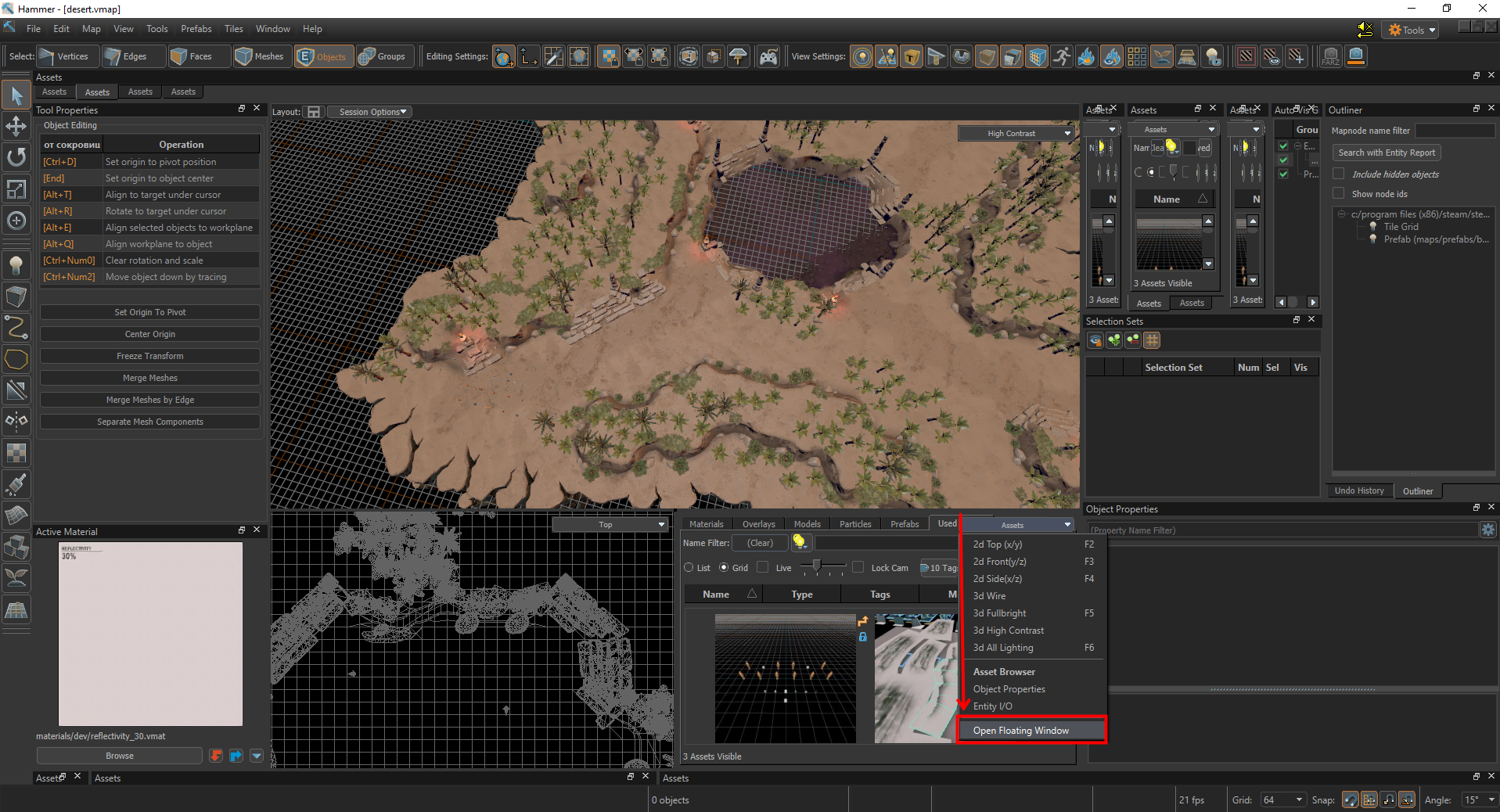The width and height of the screenshot is (1500, 812).
Task: Toggle Show node ids checkbox
Action: click(x=1339, y=193)
